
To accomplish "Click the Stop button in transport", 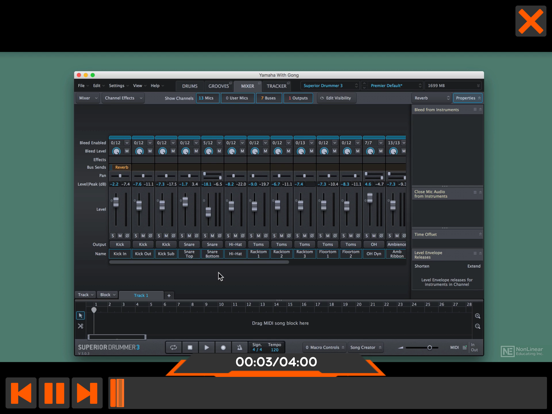I will 190,347.
